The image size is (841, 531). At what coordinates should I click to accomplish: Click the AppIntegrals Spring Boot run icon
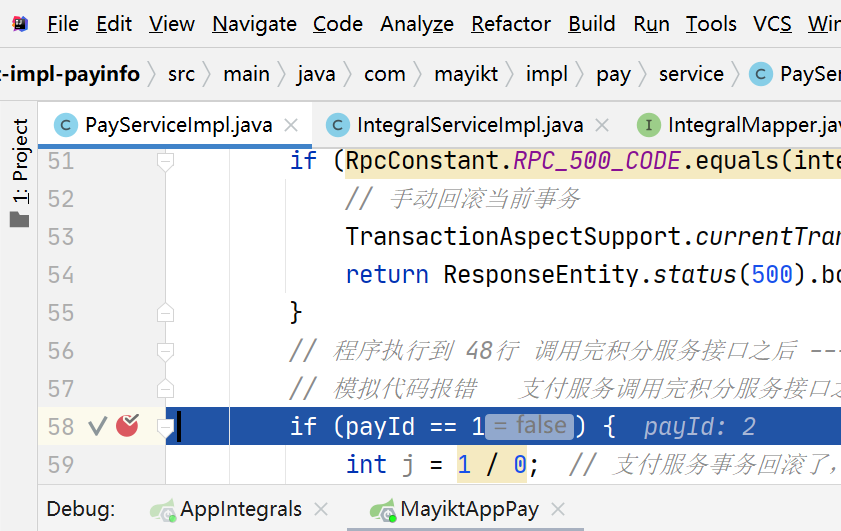coord(163,510)
